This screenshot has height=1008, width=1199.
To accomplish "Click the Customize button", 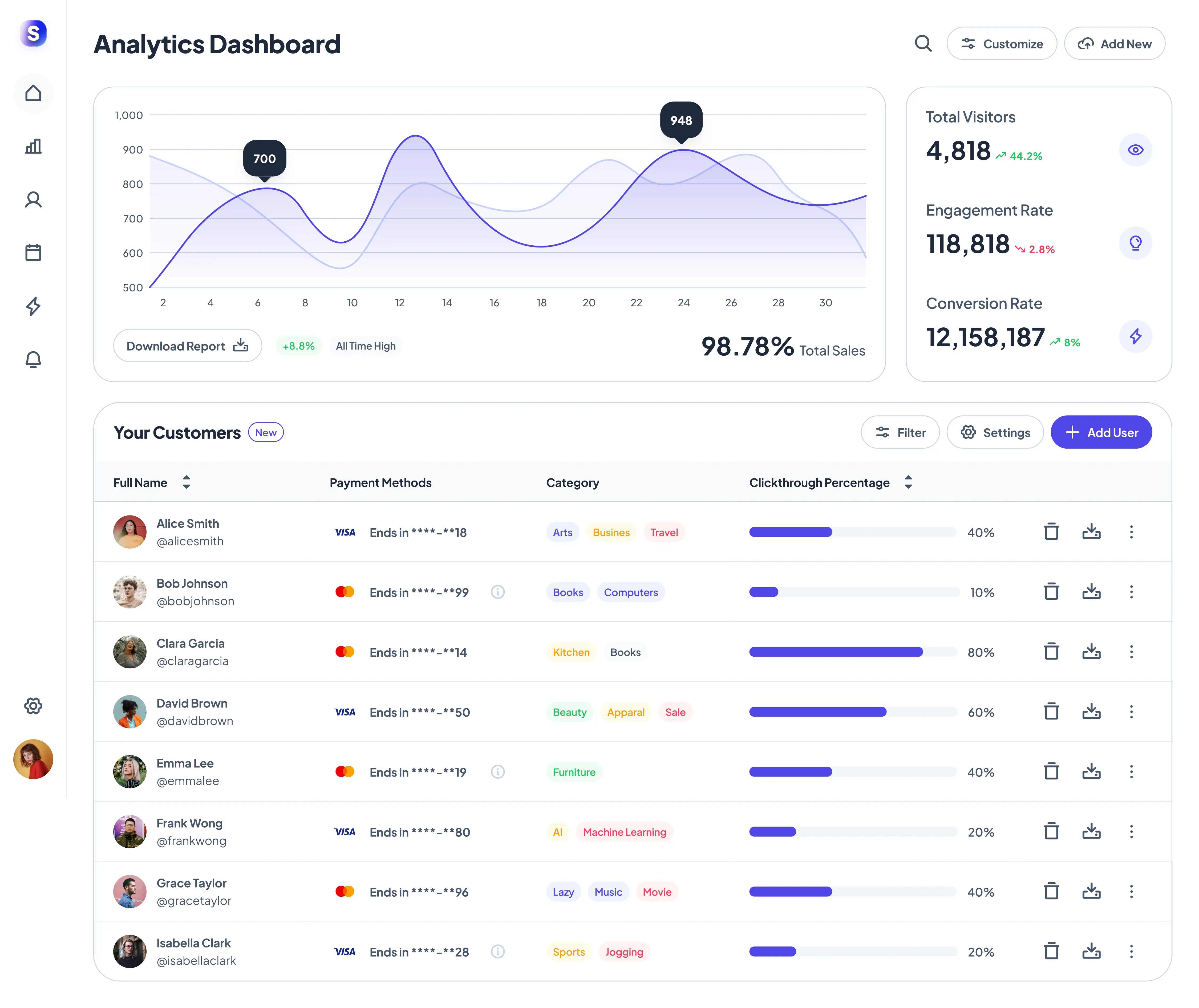I will pyautogui.click(x=1002, y=43).
